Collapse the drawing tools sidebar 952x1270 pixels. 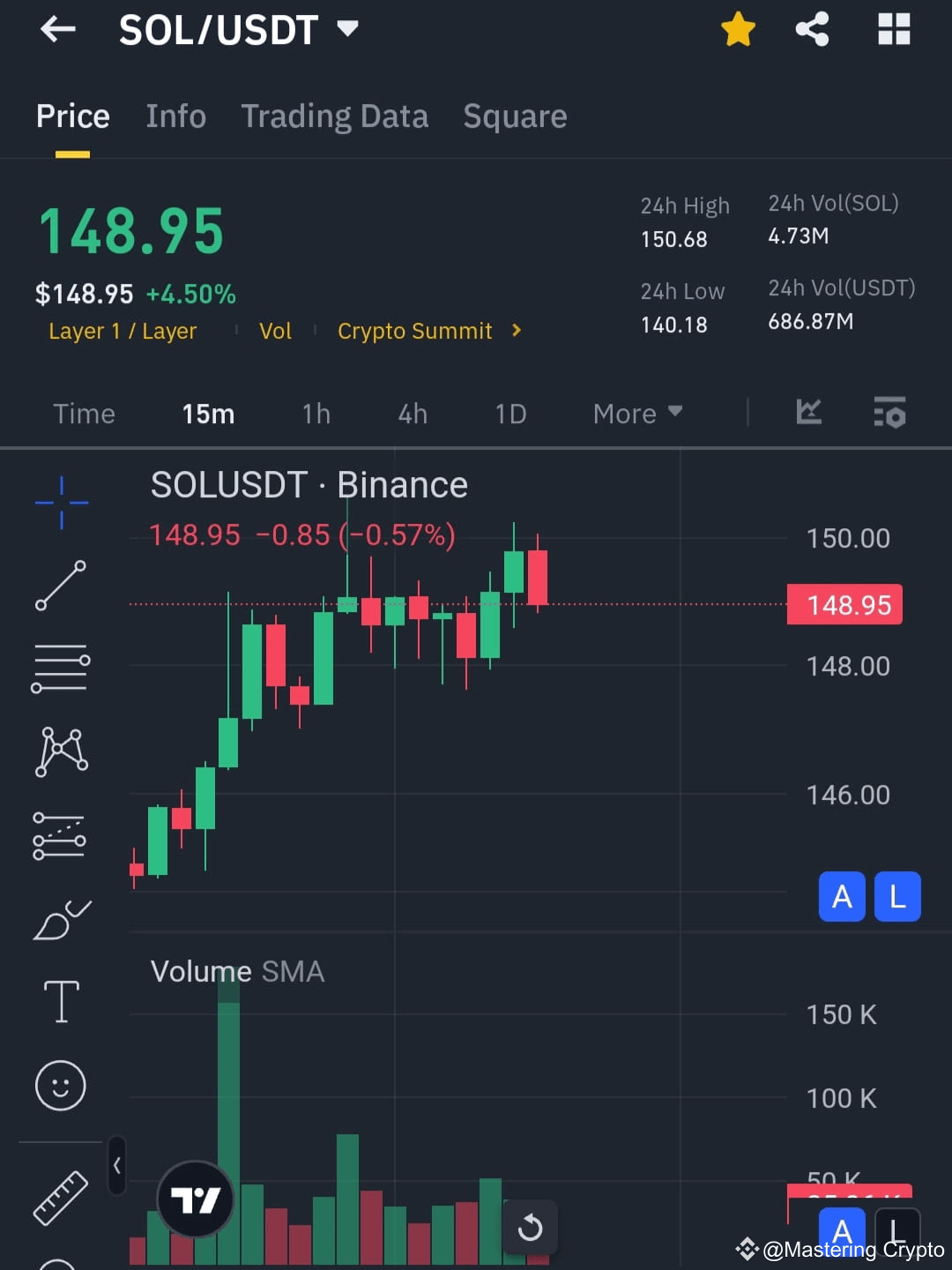tap(117, 1166)
